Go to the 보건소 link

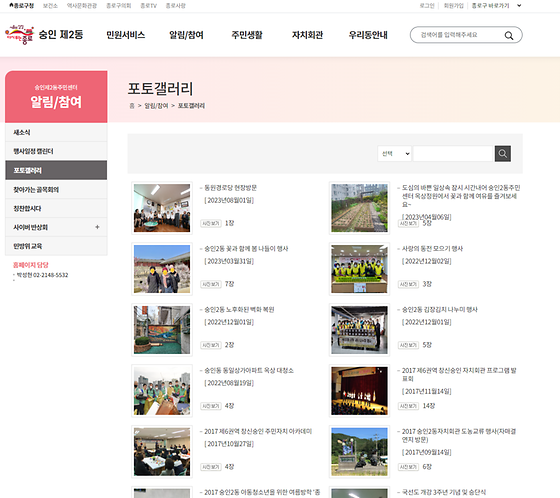50,5
